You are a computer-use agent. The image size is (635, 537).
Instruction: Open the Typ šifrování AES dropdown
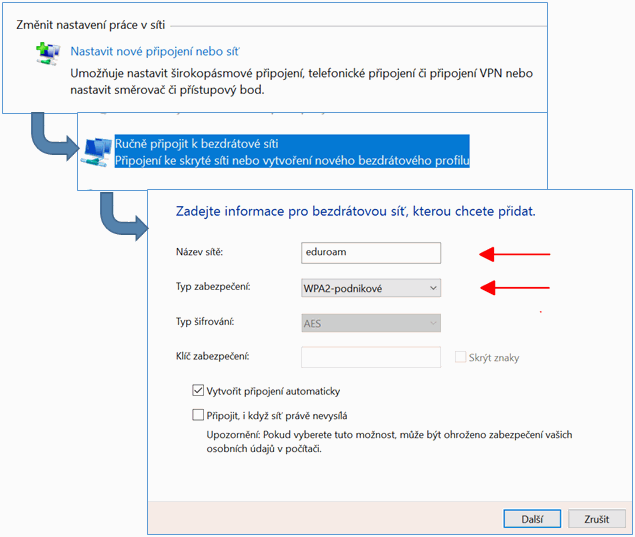370,323
